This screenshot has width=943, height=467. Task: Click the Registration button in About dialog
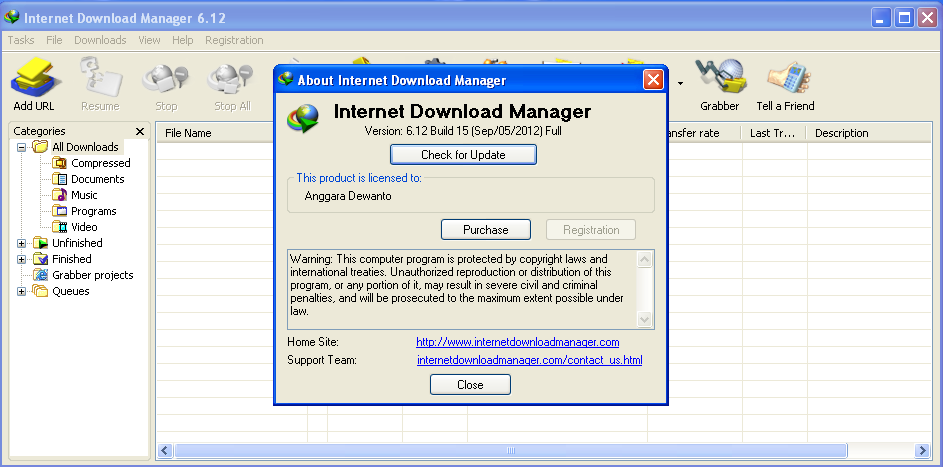(591, 230)
